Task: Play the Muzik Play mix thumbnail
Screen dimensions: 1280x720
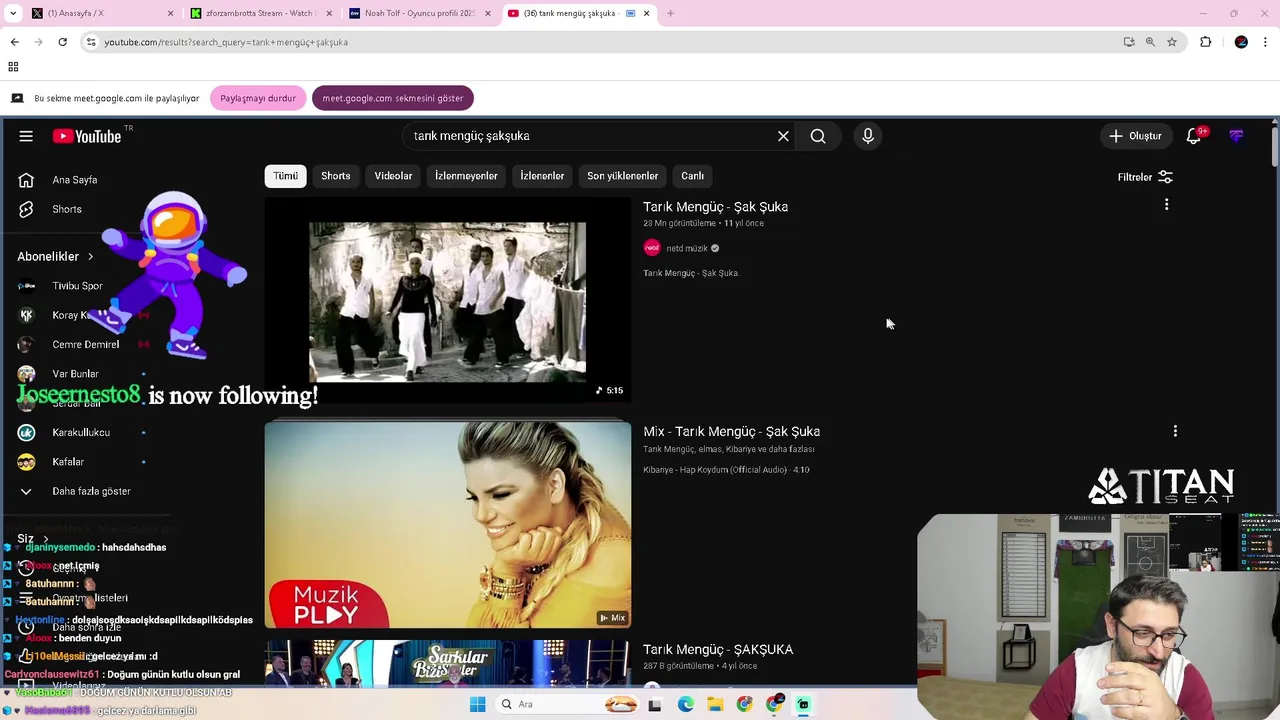Action: (x=448, y=524)
